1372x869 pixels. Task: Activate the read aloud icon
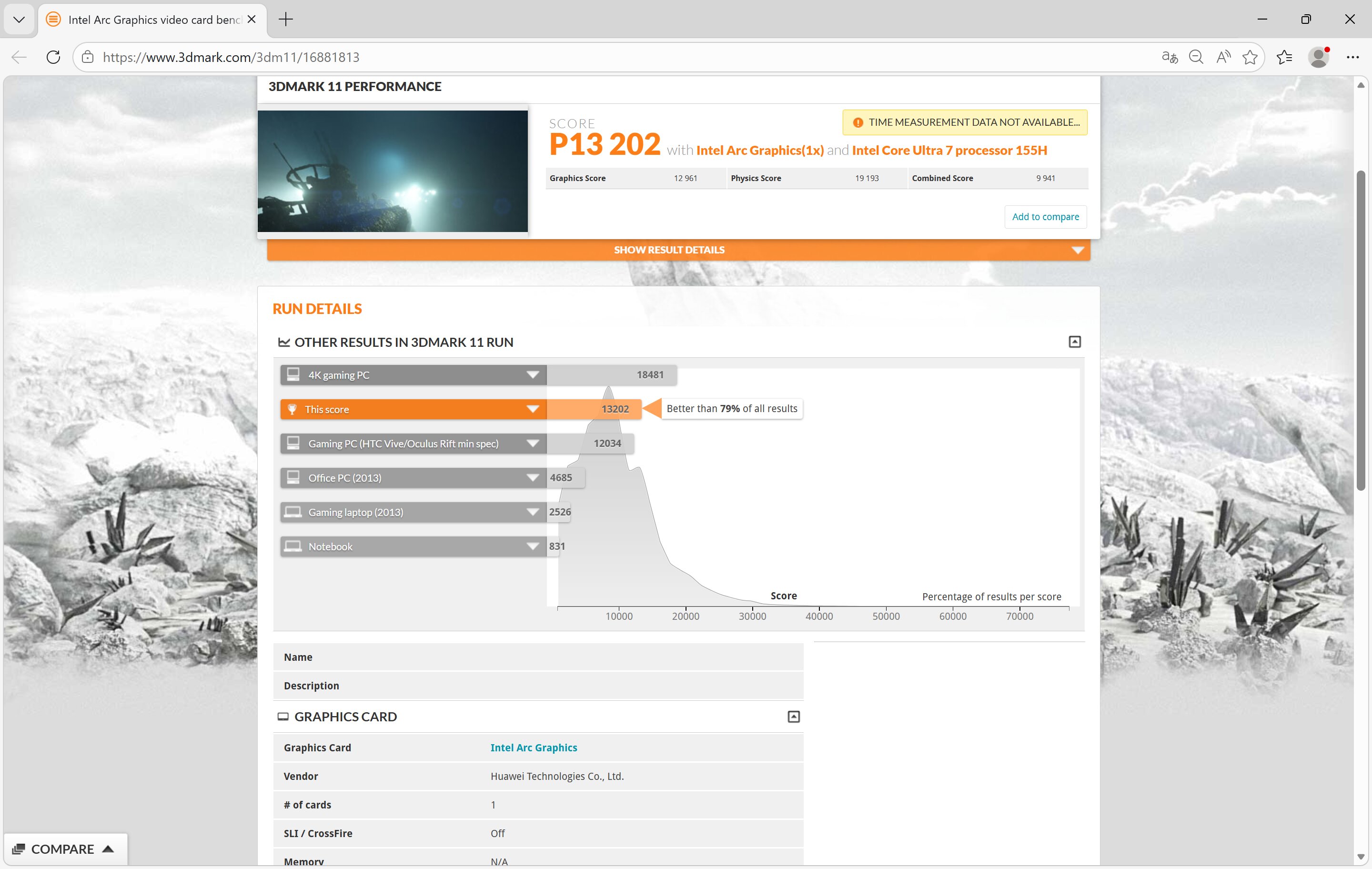(1223, 57)
